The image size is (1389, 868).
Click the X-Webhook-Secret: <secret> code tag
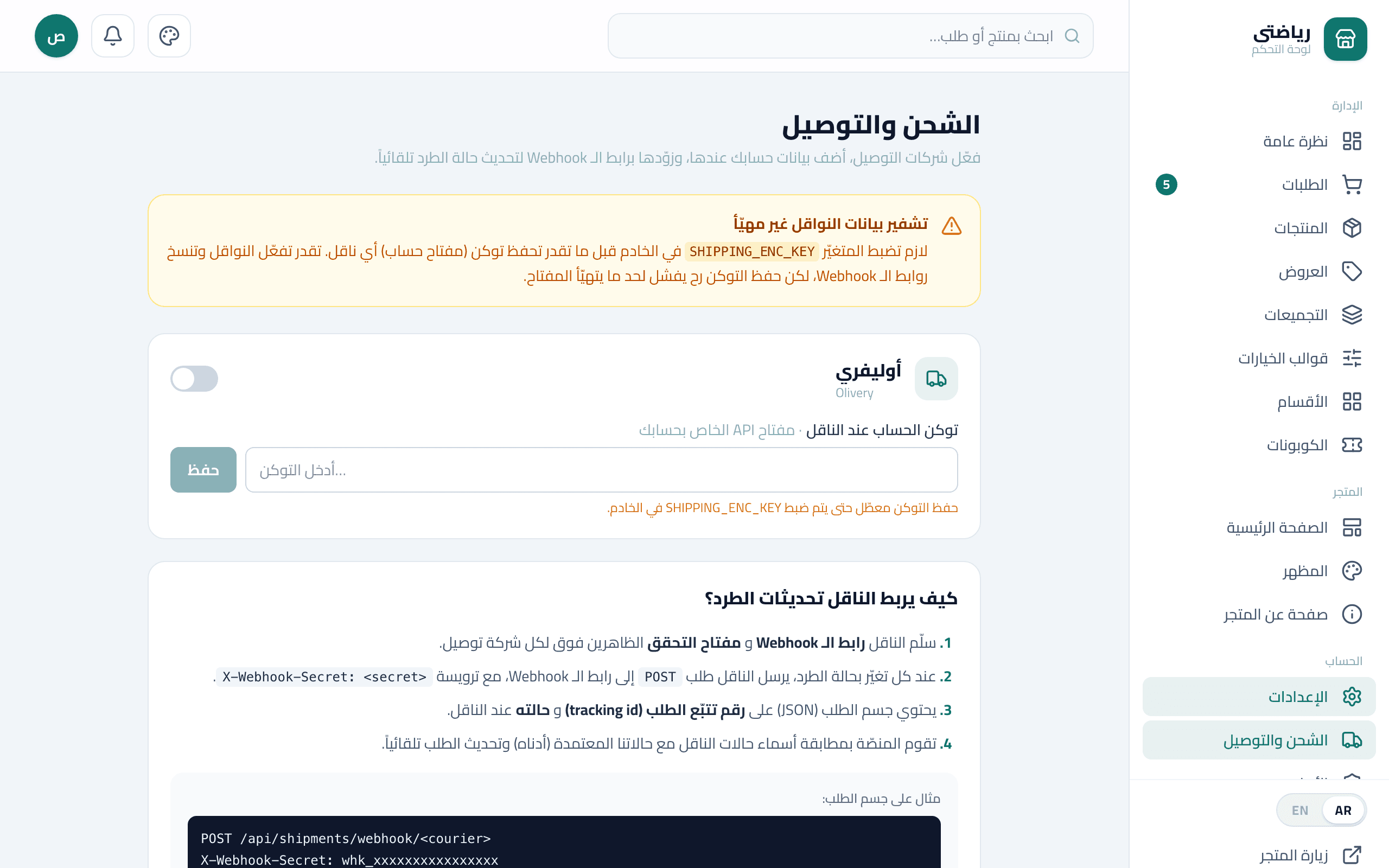coord(324,677)
